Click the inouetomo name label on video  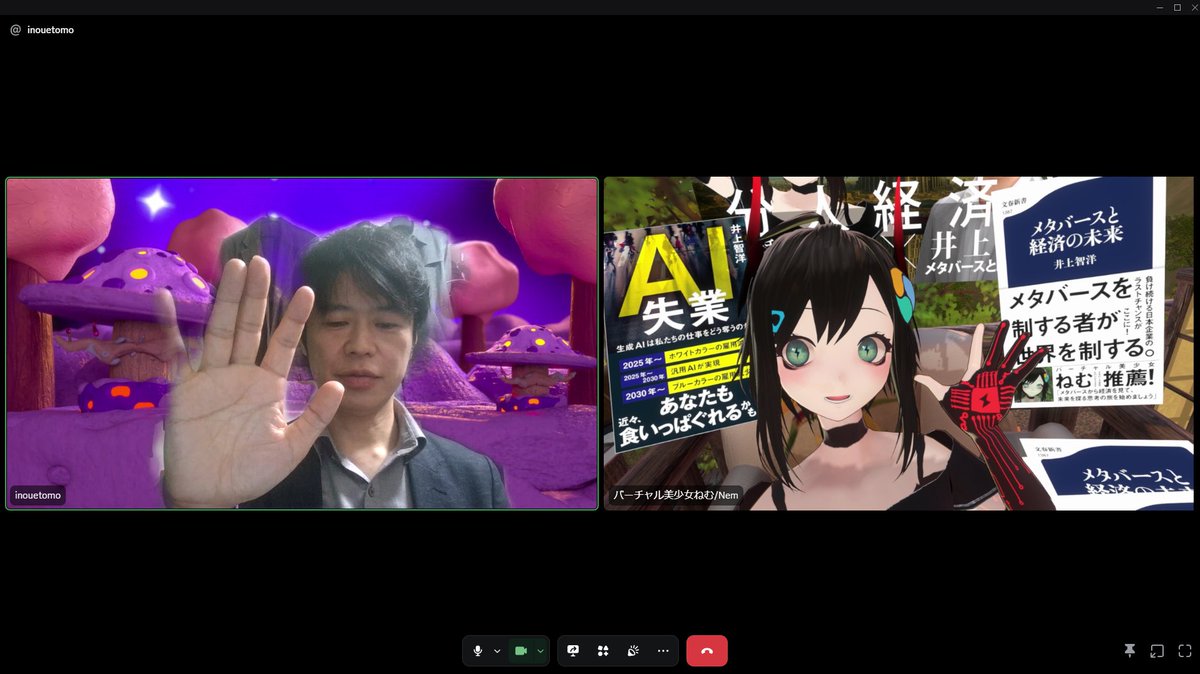38,495
